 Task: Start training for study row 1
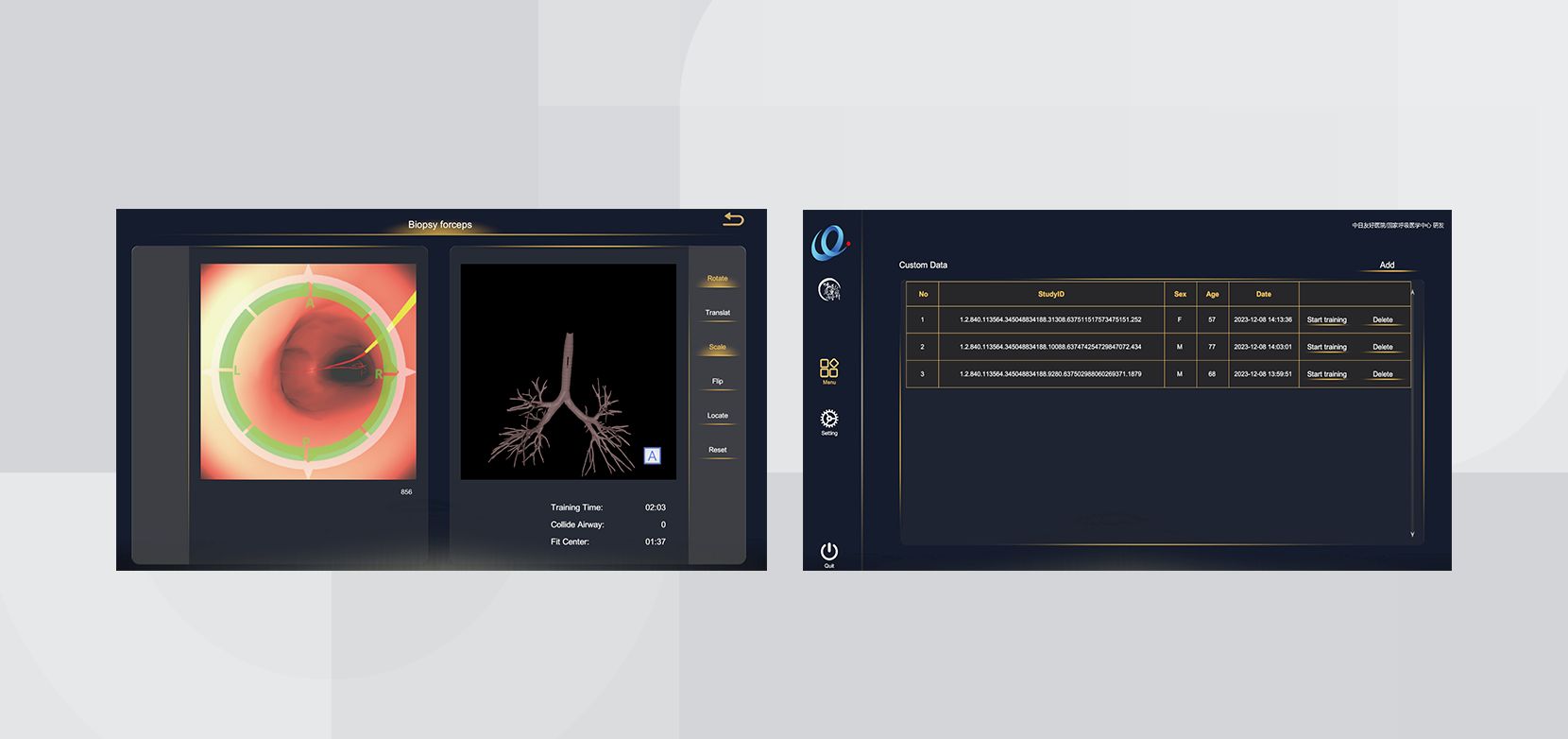pyautogui.click(x=1326, y=319)
